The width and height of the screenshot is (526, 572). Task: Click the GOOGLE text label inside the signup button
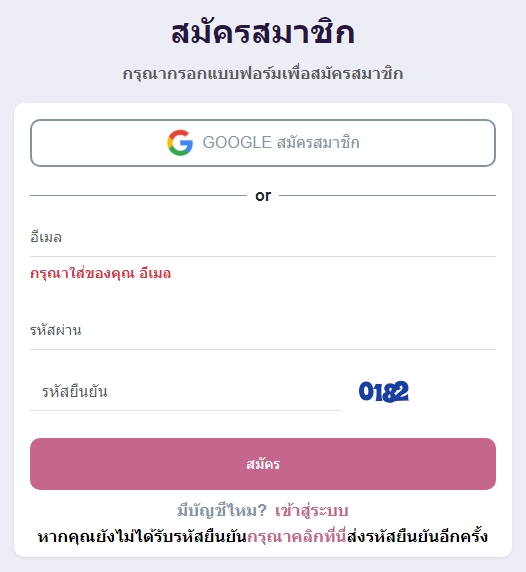(237, 143)
